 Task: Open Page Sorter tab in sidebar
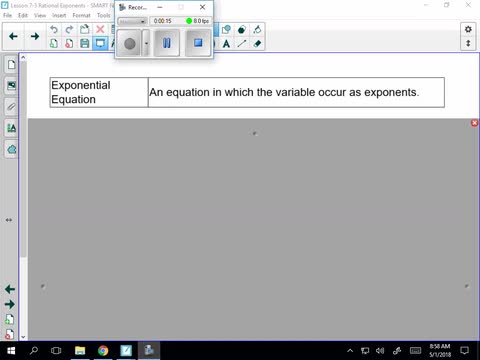coord(11,64)
